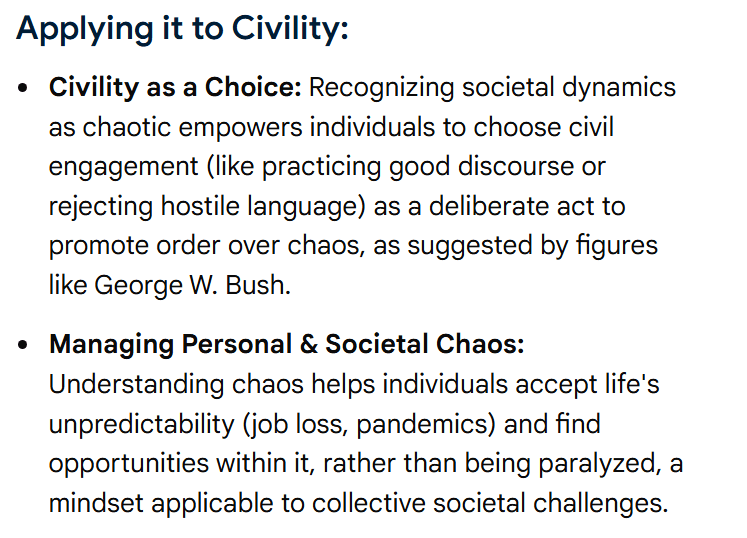Viewport: 747px width, 538px height.
Task: Click the first bullet point marker
Action: (x=23, y=88)
